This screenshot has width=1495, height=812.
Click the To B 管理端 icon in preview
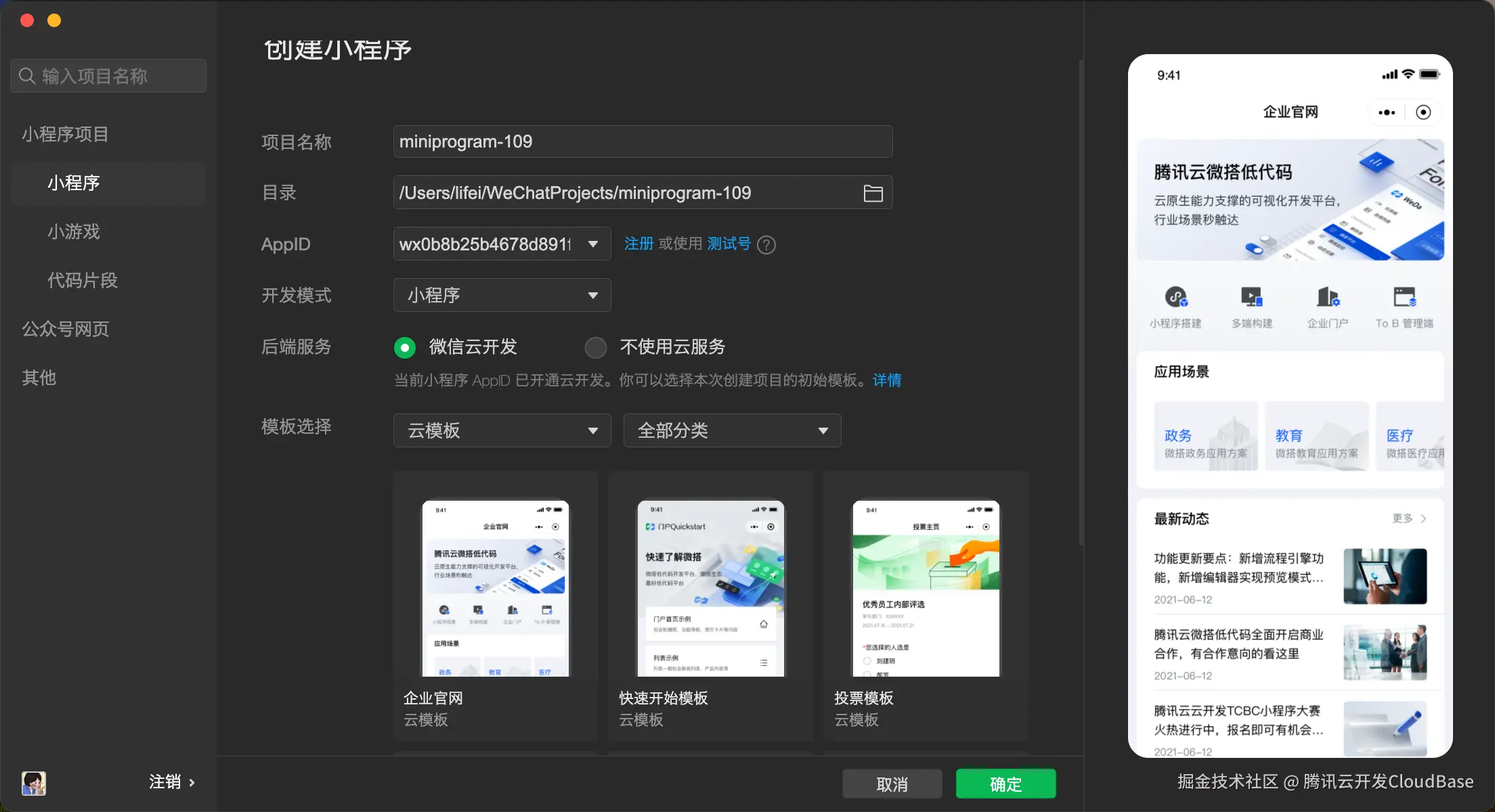(x=1404, y=298)
